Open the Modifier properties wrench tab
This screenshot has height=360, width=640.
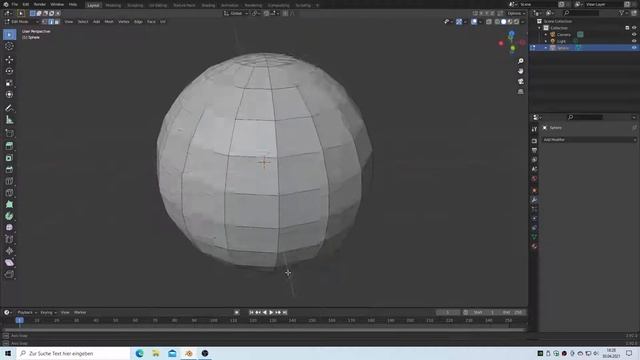534,200
